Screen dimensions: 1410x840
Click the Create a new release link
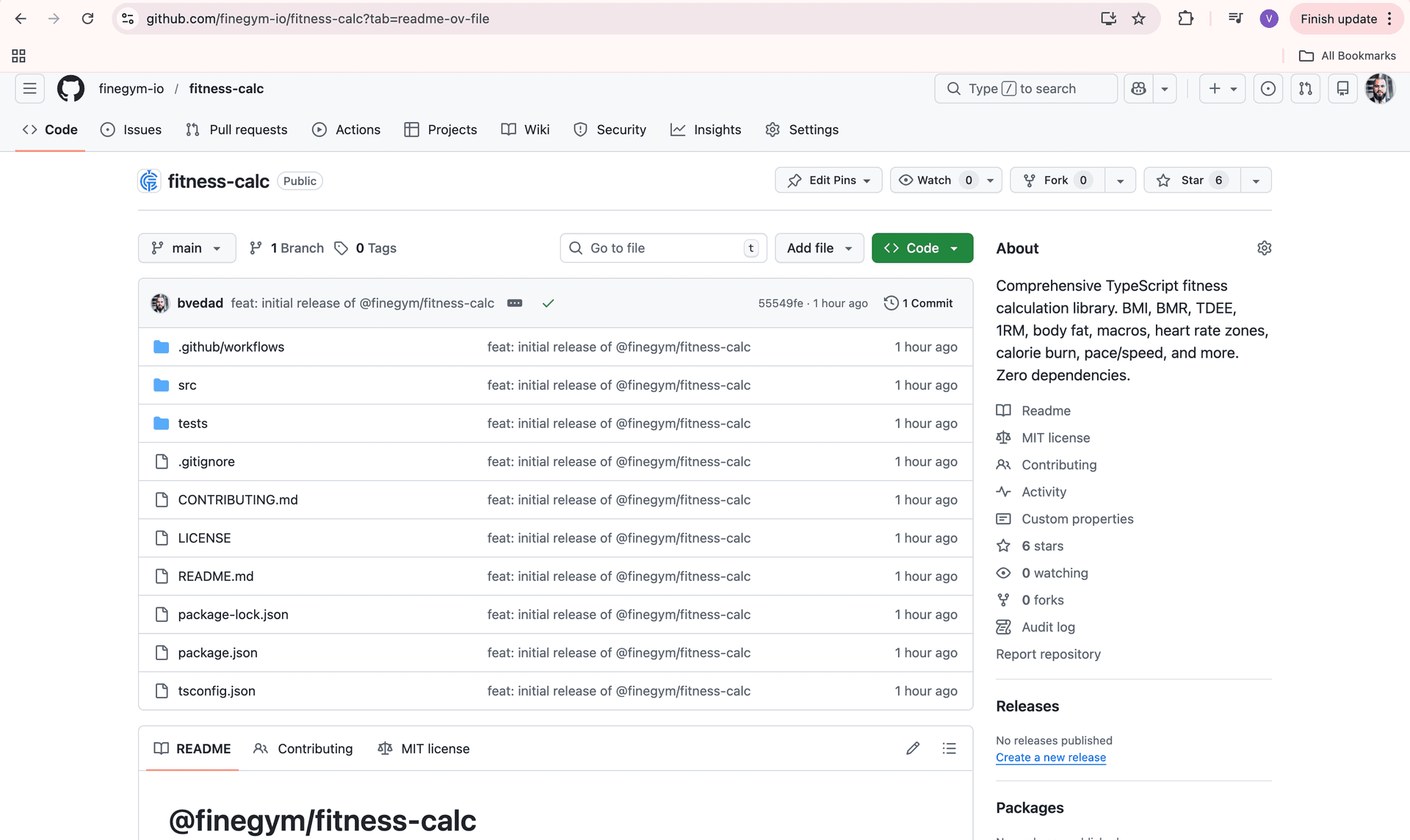click(1050, 757)
